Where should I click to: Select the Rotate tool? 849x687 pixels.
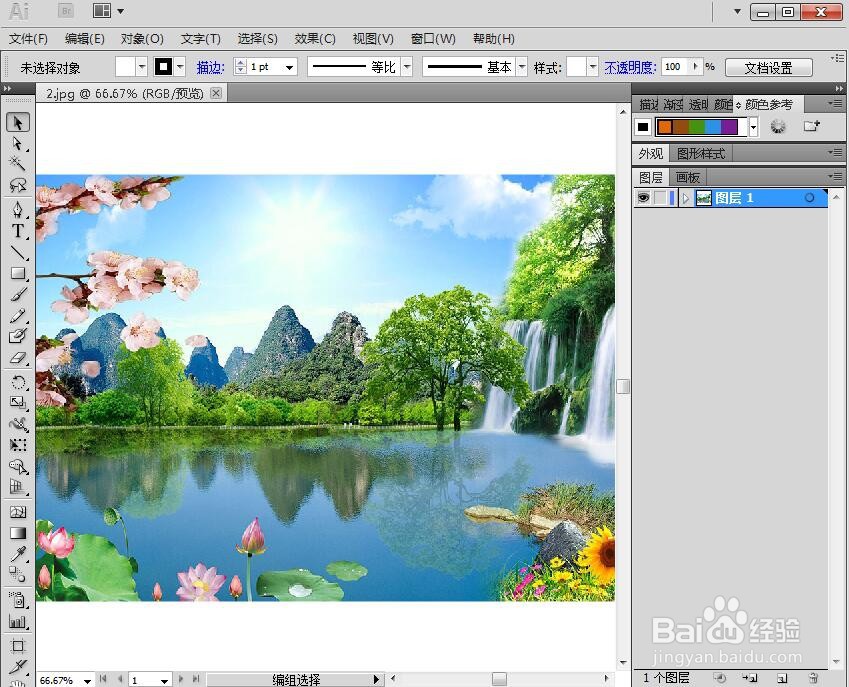[x=18, y=382]
